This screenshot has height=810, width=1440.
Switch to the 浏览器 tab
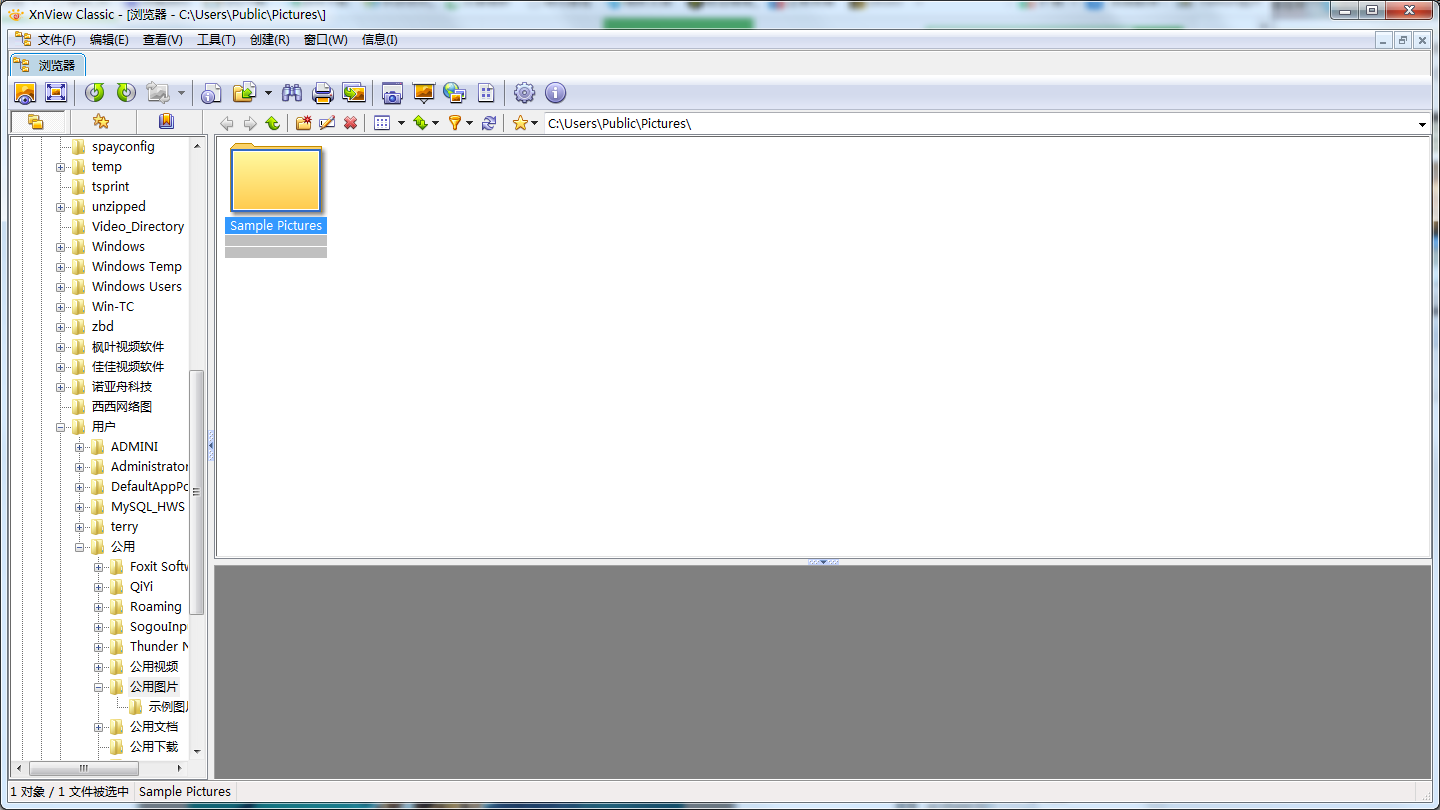[46, 62]
